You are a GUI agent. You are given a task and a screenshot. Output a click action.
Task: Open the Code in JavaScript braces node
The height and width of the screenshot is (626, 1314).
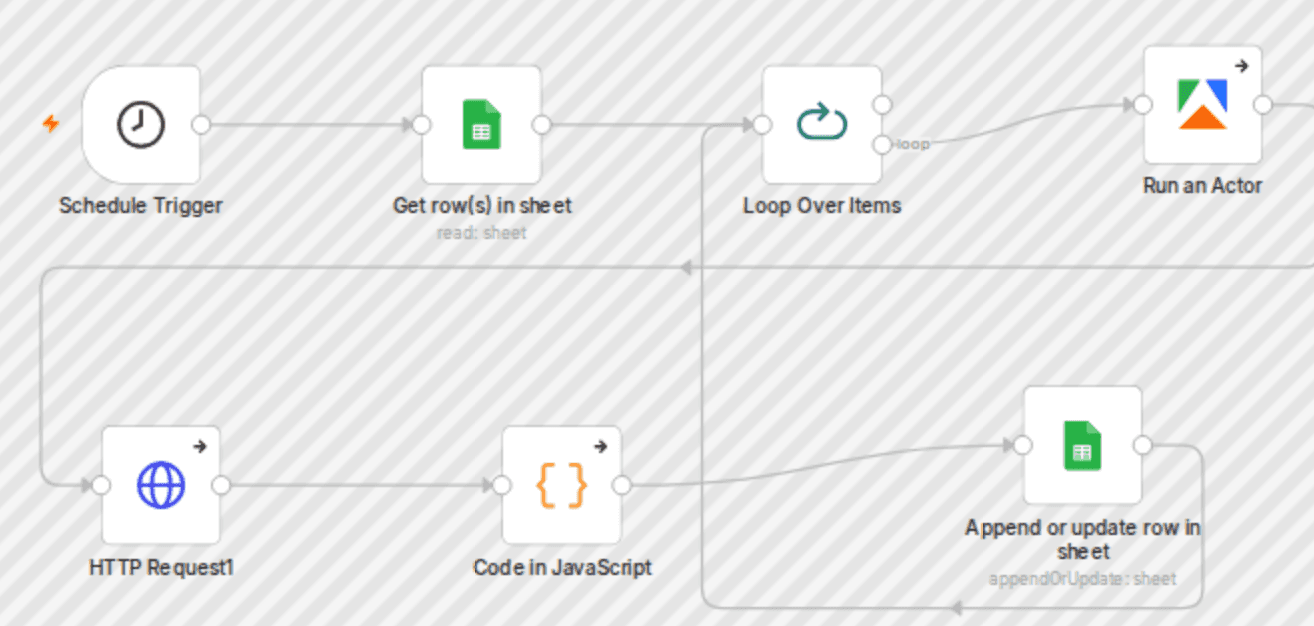coord(561,485)
